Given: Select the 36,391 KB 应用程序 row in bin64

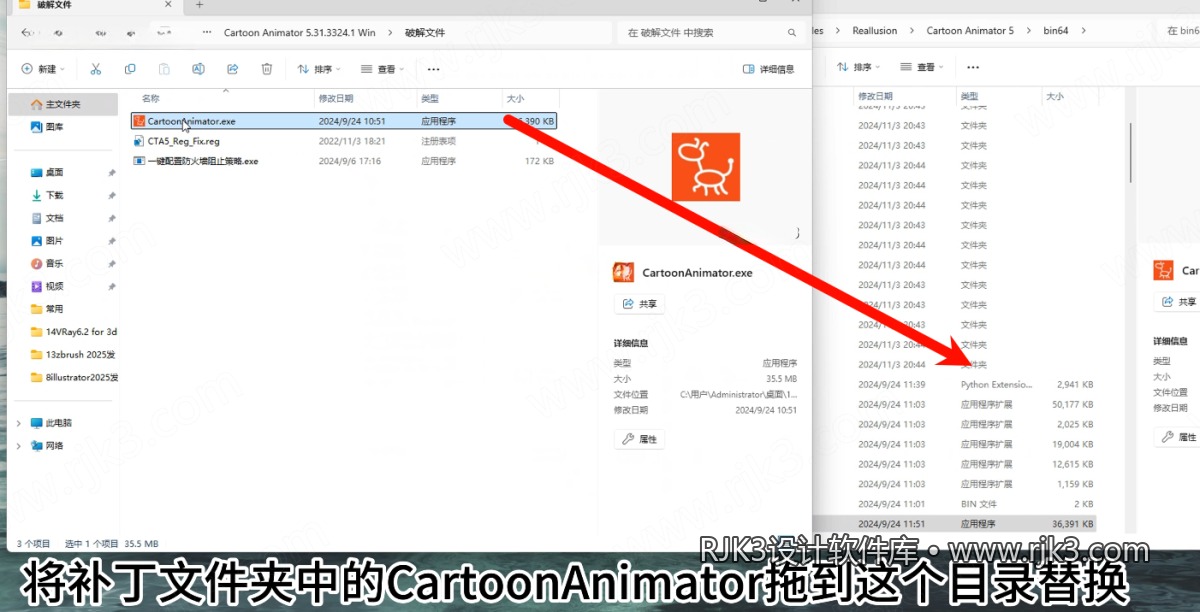Looking at the screenshot, I should 976,523.
